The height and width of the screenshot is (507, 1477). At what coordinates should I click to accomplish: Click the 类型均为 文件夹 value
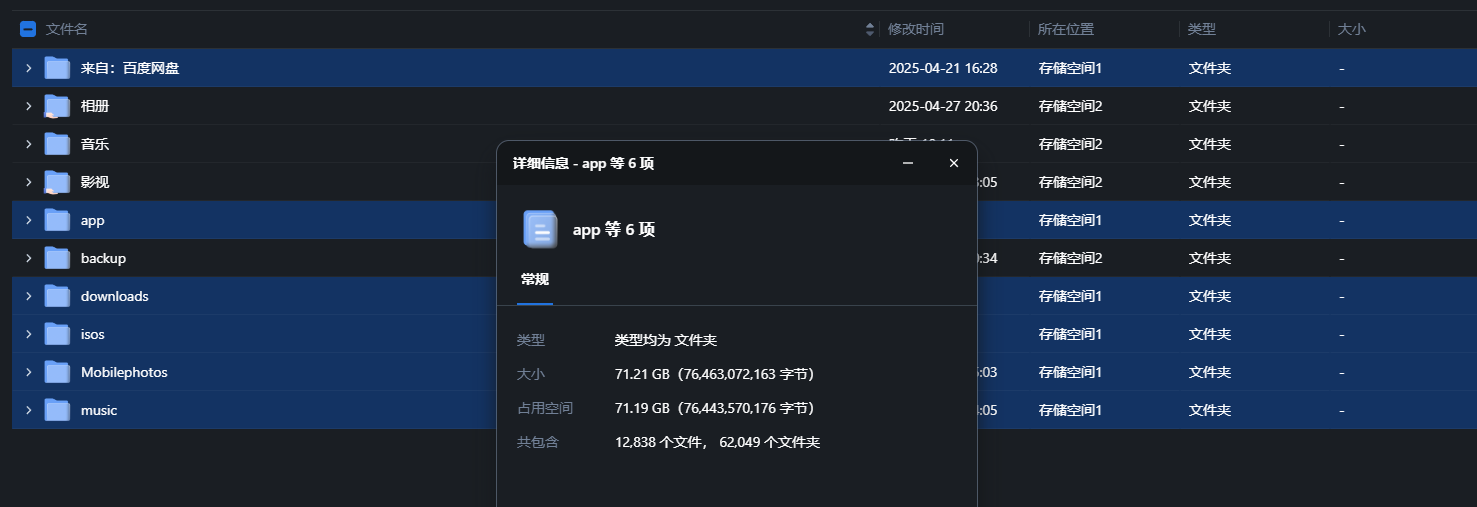point(666,340)
